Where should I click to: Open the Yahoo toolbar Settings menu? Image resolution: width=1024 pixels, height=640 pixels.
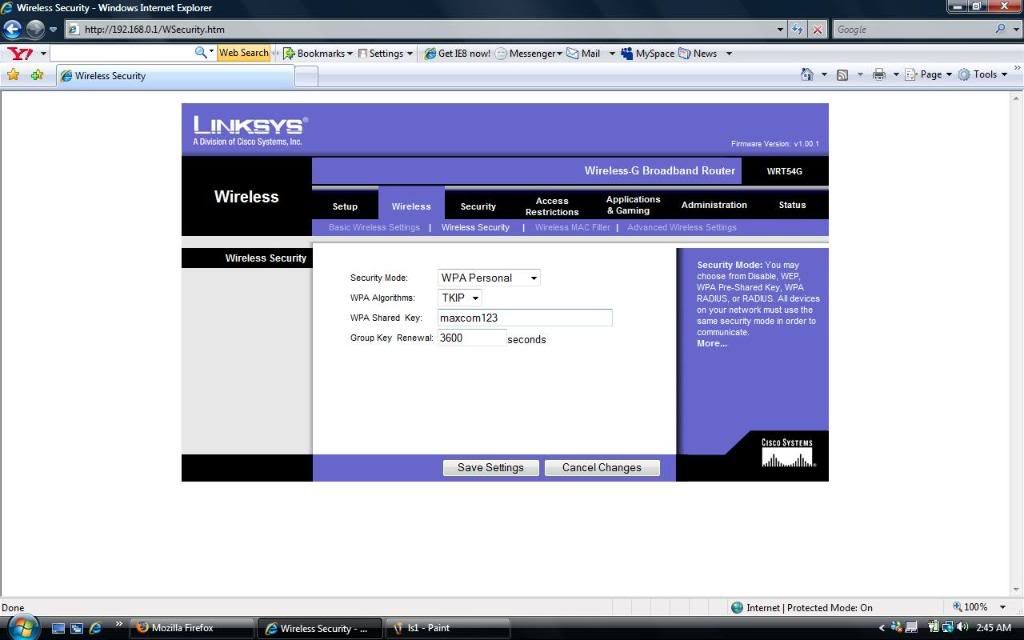tap(385, 54)
